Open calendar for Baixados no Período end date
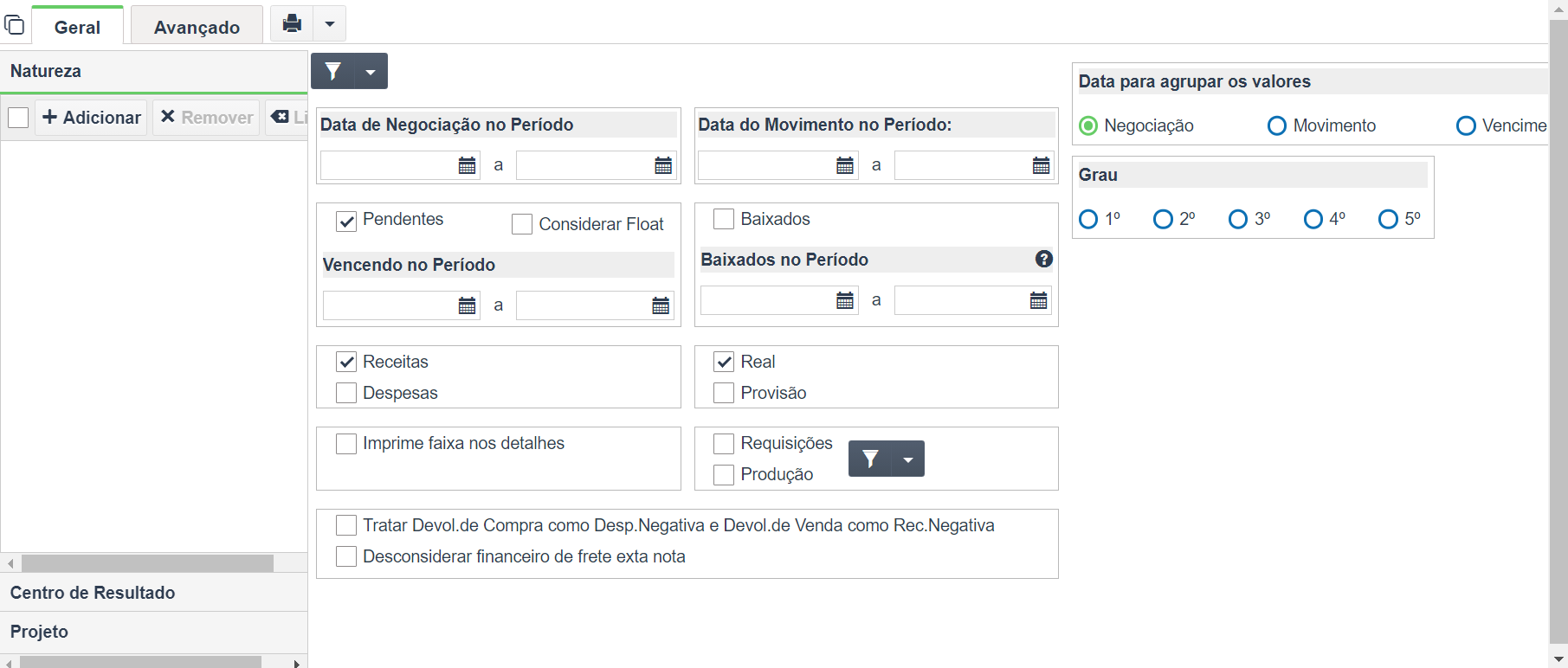The image size is (1568, 668). click(1038, 300)
